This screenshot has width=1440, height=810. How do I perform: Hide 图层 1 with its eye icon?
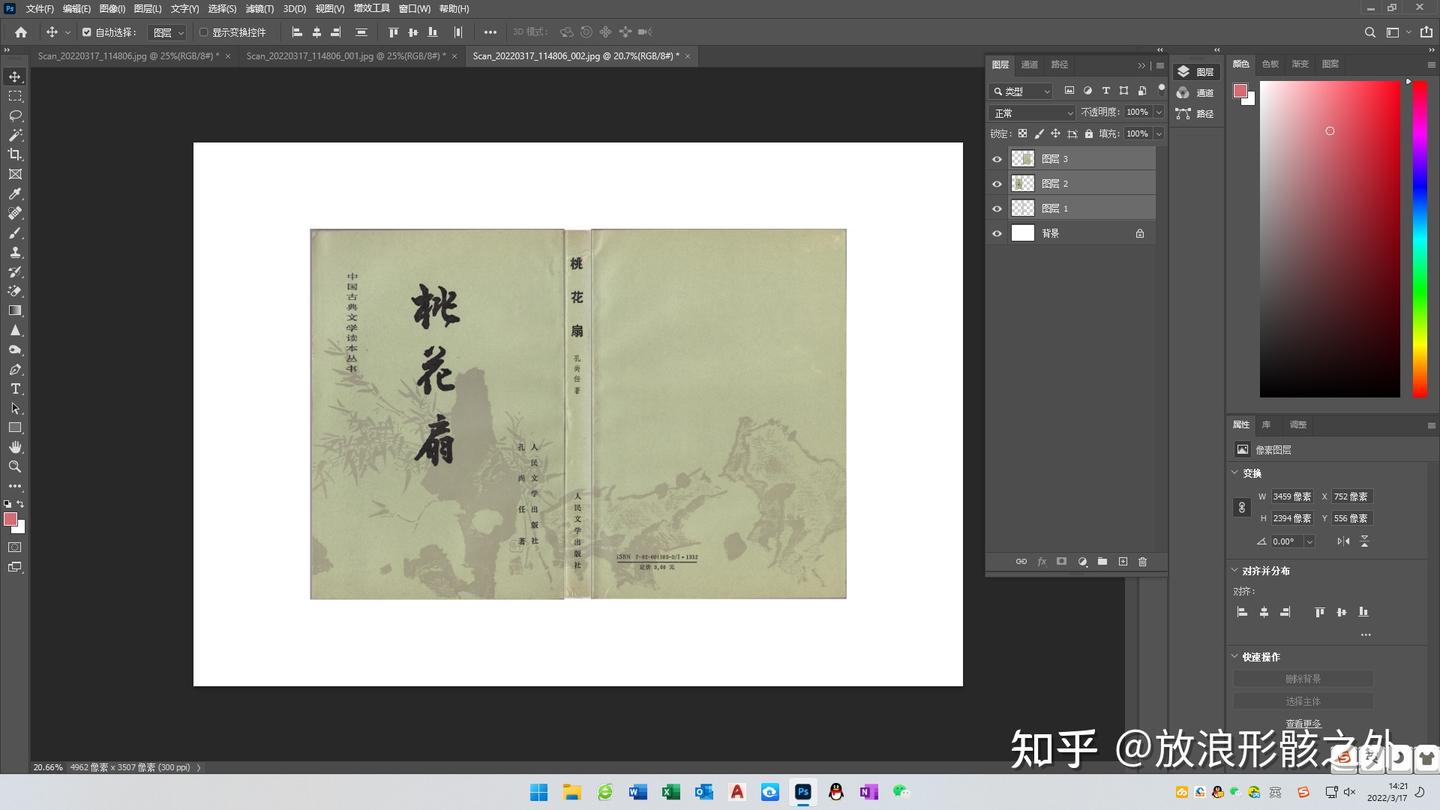point(997,209)
